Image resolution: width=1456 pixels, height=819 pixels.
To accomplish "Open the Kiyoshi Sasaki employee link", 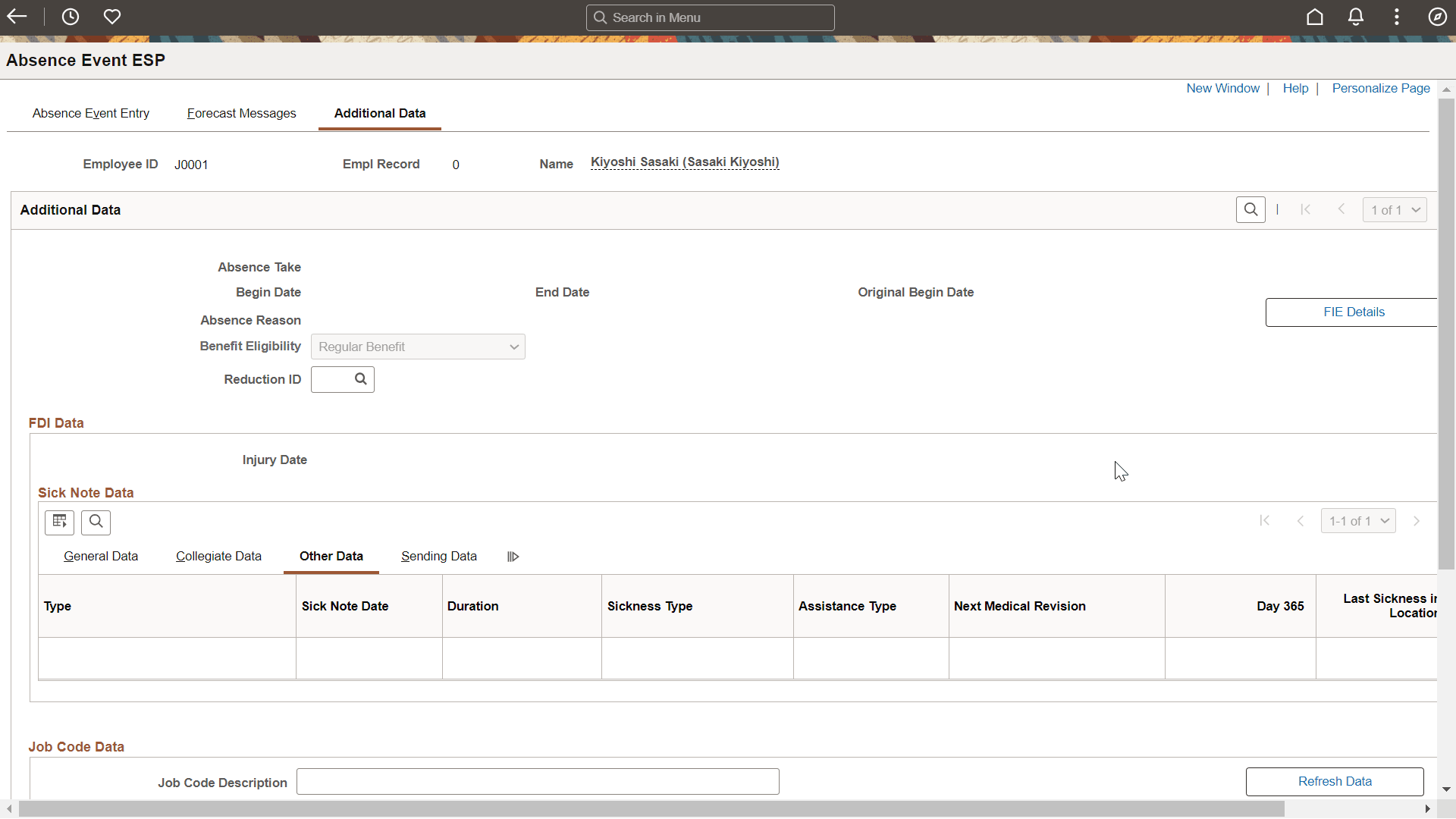I will point(684,162).
